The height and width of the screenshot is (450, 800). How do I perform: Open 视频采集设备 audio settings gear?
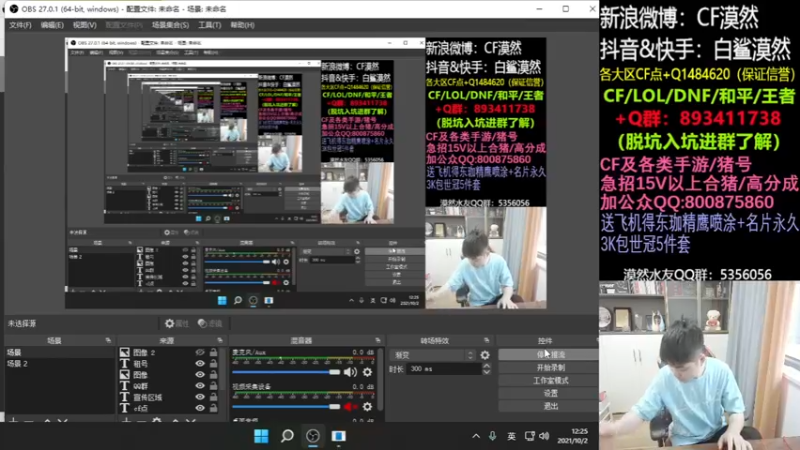pos(367,407)
